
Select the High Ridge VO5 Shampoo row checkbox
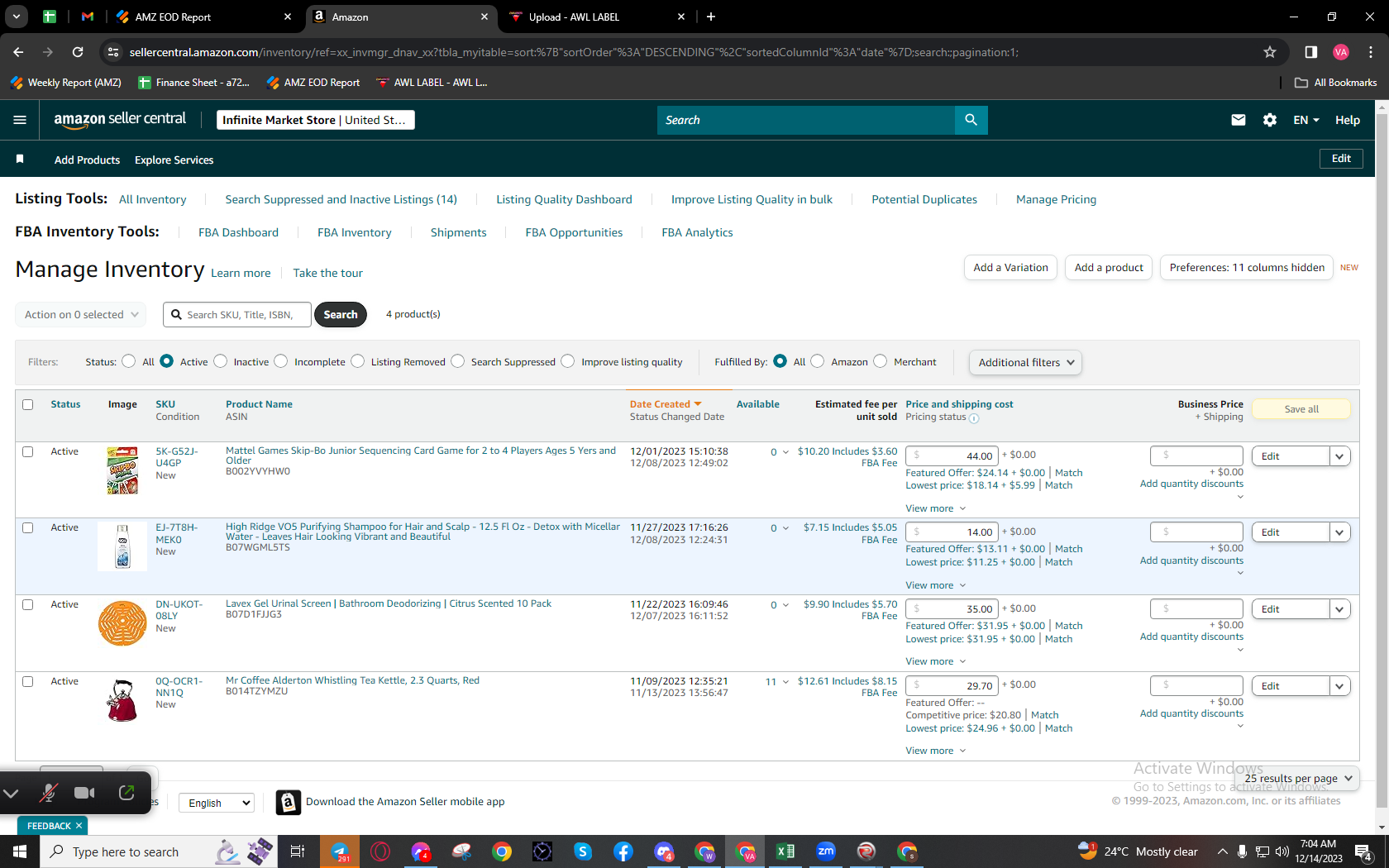[28, 527]
